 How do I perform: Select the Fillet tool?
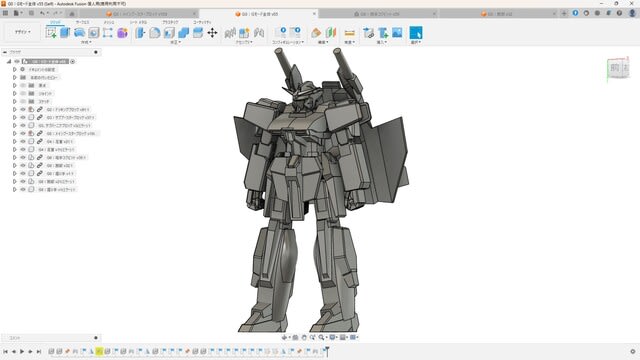[x=155, y=33]
